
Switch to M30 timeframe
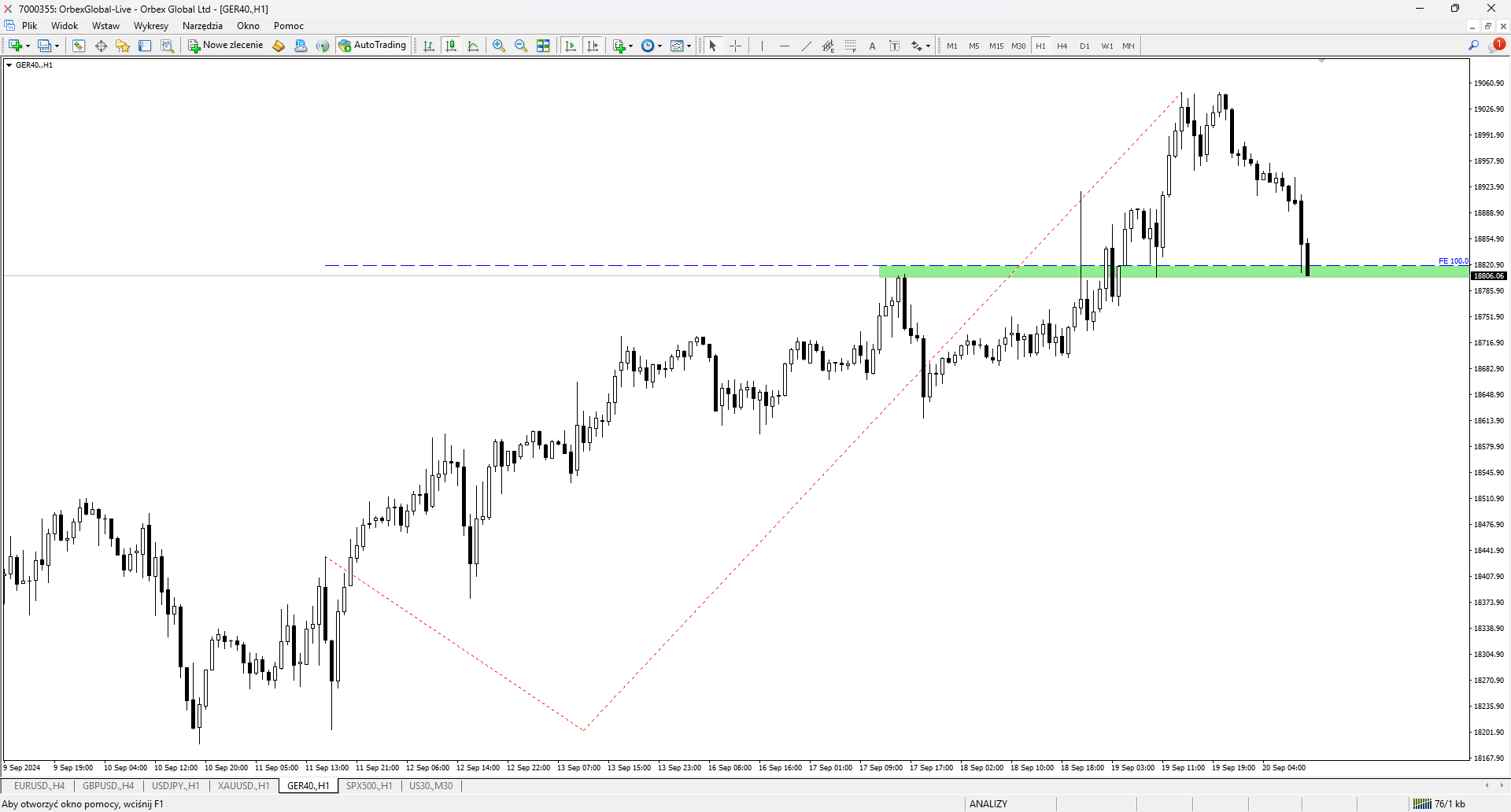(x=1018, y=46)
